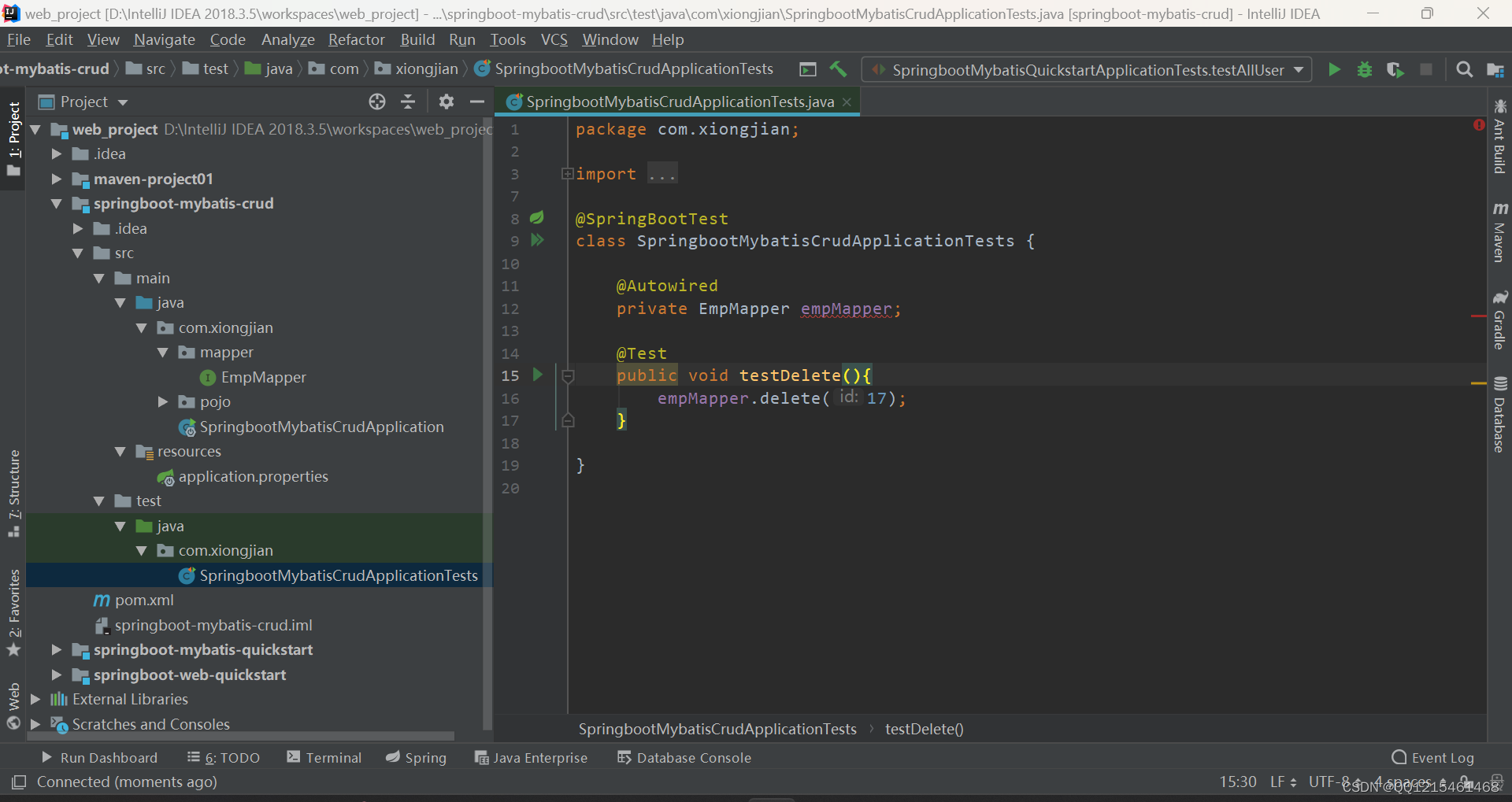Open Search Everywhere magnifier icon
This screenshot has height=802, width=1512.
coord(1464,69)
